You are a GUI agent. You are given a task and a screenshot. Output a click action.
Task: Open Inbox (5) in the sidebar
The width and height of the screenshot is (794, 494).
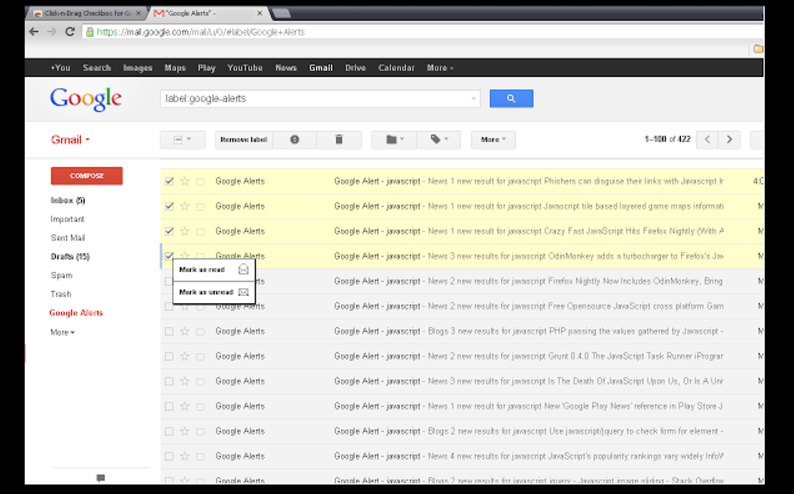(x=68, y=200)
